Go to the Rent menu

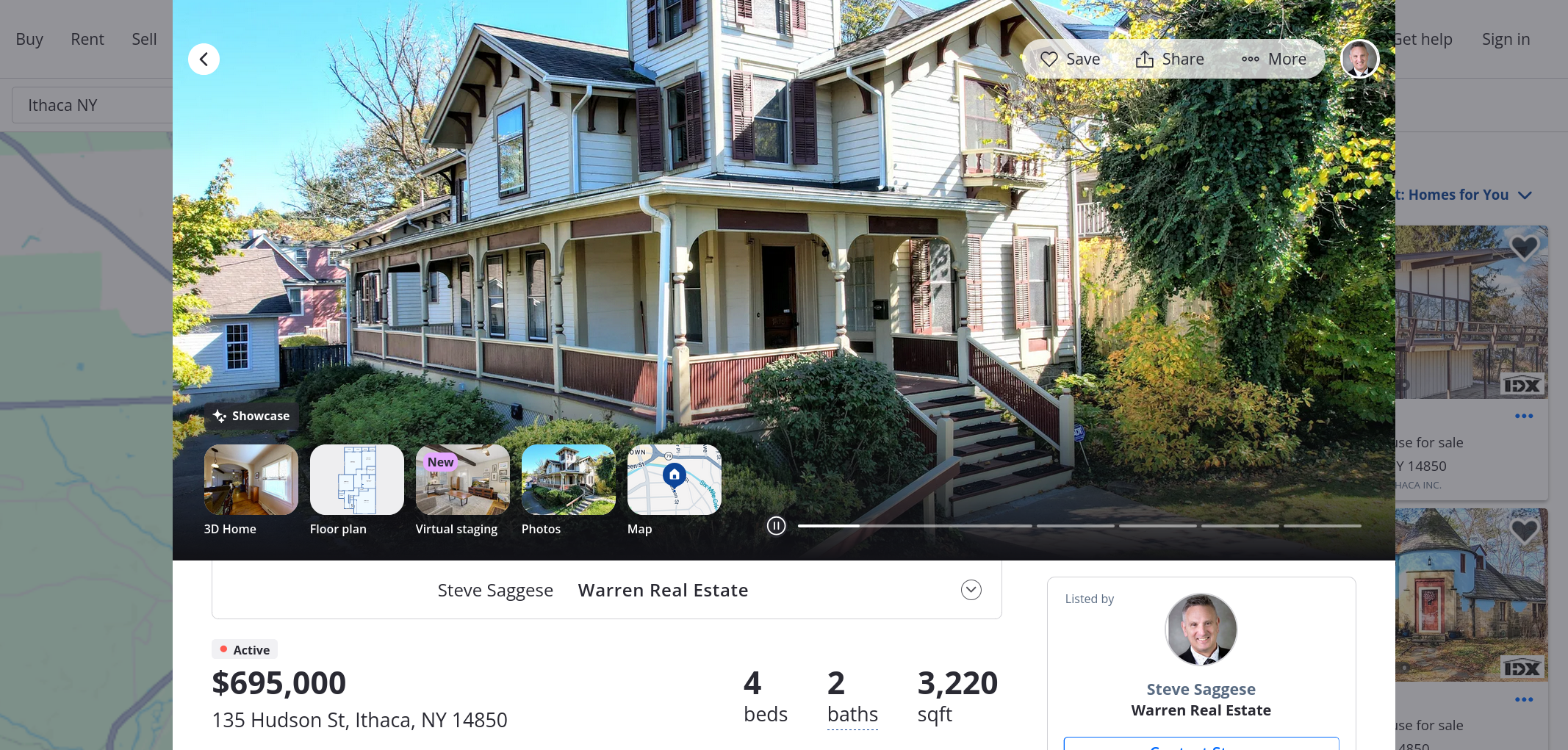tap(87, 39)
